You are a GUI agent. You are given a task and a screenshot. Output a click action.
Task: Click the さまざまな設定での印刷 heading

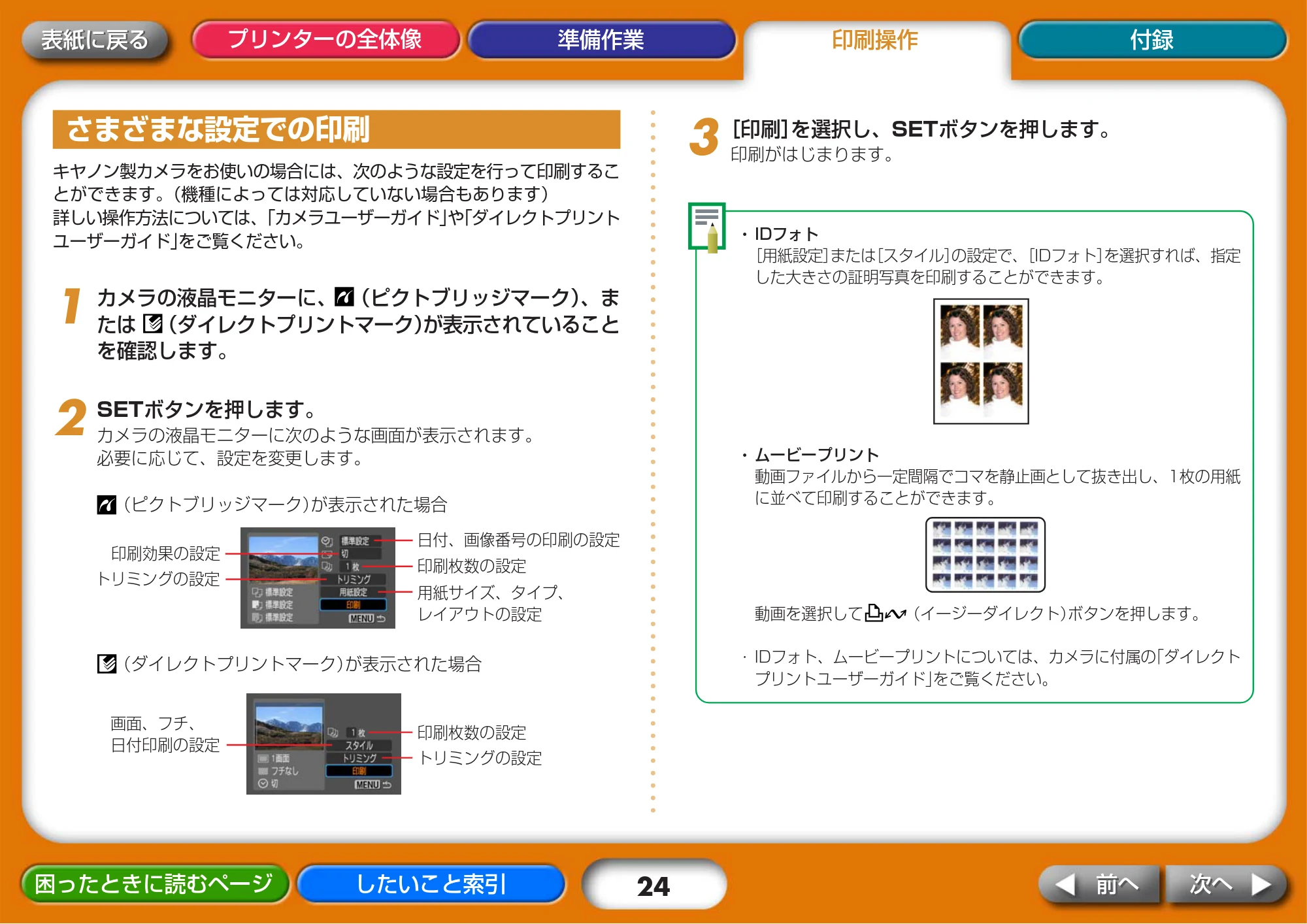218,129
